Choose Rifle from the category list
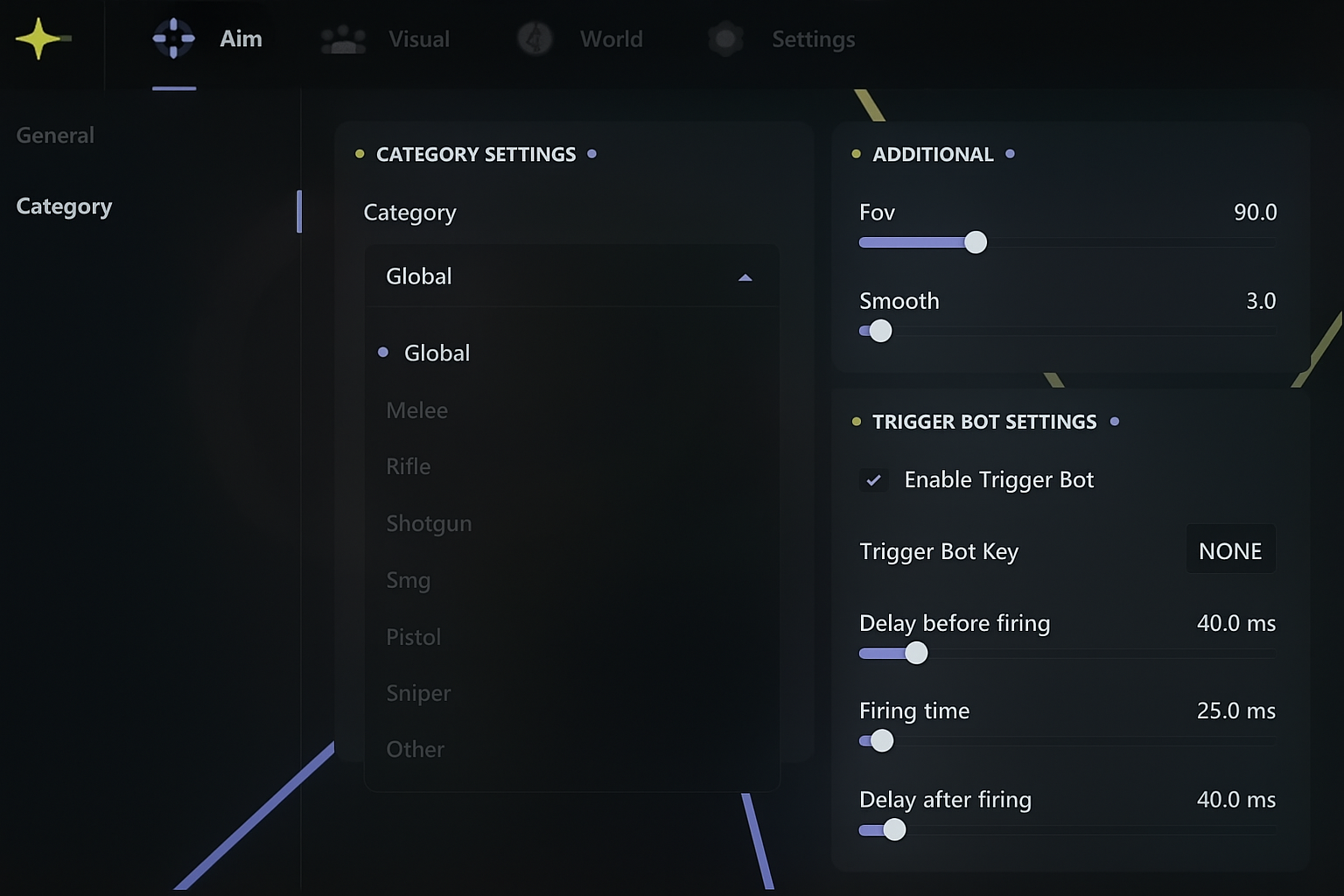The height and width of the screenshot is (896, 1344). [x=409, y=466]
